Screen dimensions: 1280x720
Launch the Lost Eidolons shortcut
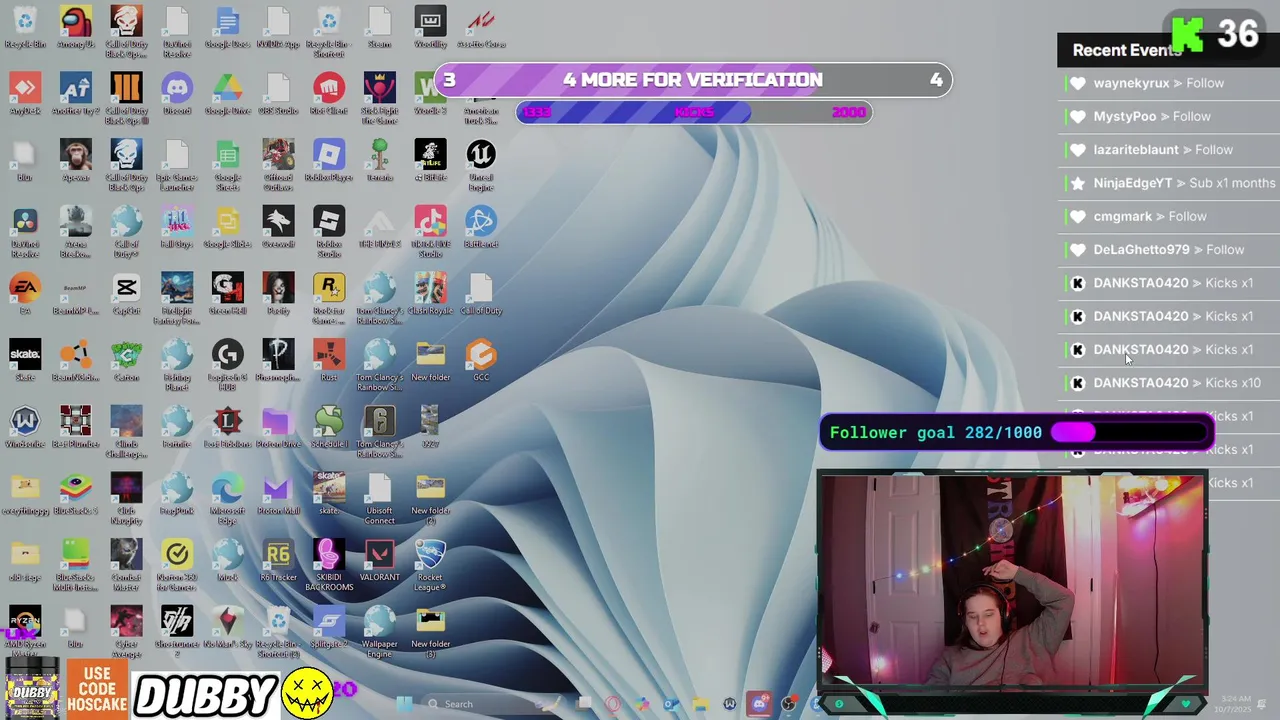(x=227, y=427)
